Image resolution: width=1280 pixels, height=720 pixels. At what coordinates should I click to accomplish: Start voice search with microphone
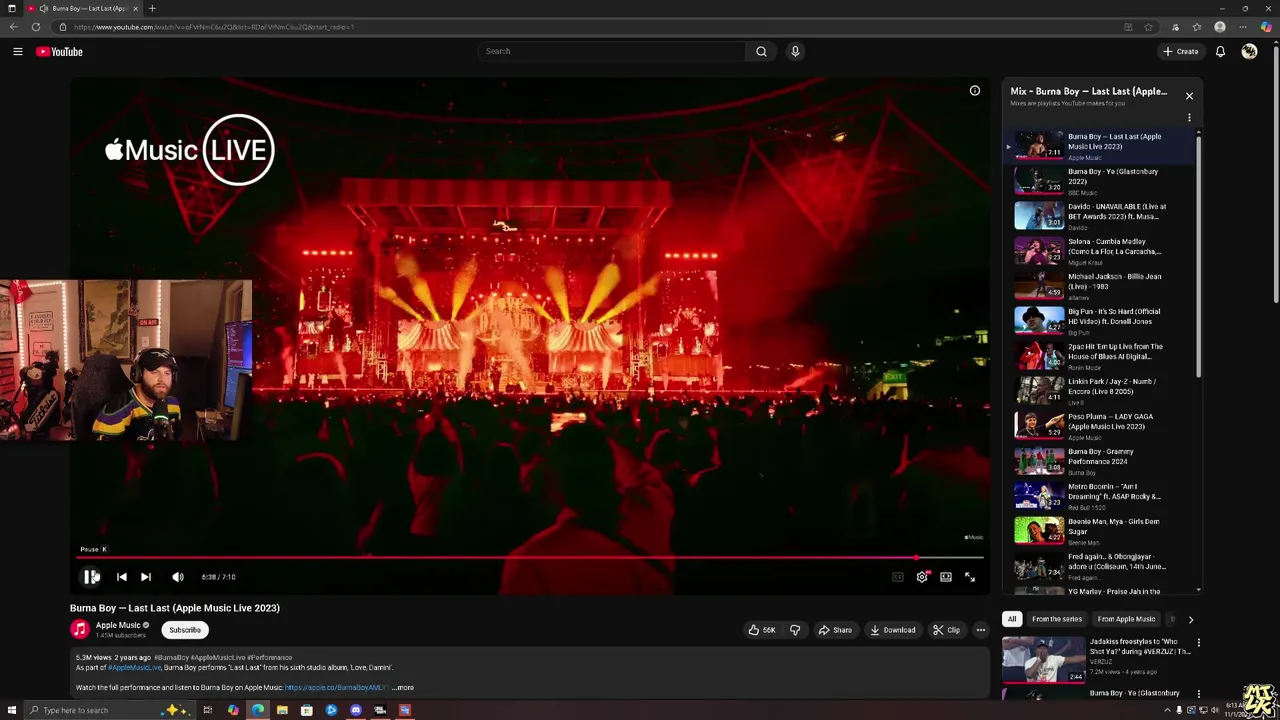795,51
